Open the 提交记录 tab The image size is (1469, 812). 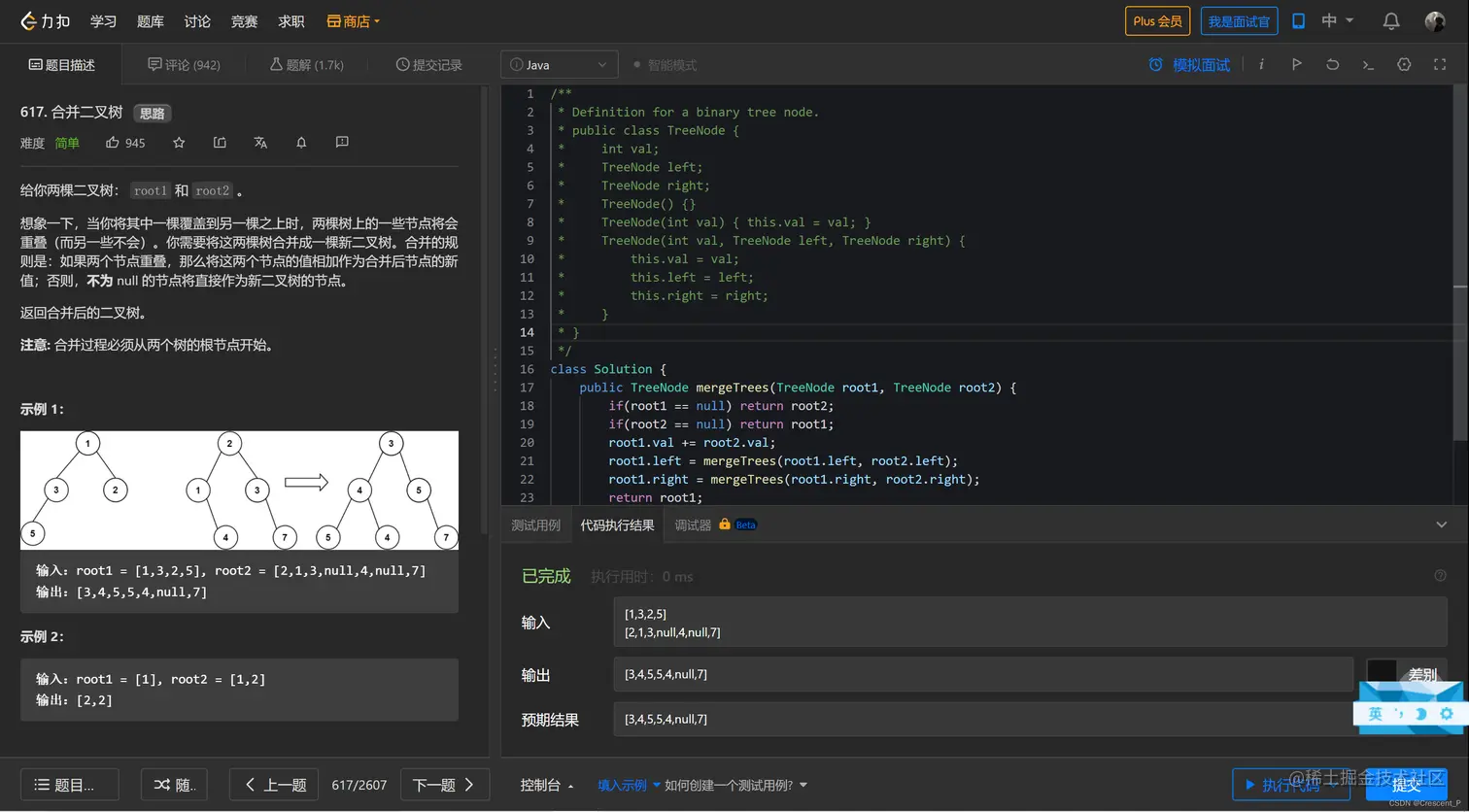(x=428, y=64)
